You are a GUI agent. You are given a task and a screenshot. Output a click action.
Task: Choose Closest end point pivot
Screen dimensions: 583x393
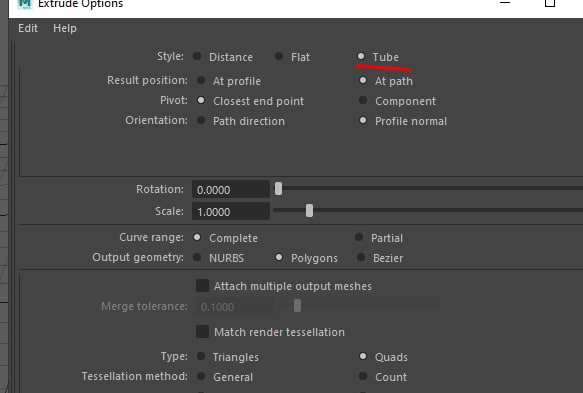[x=201, y=100]
